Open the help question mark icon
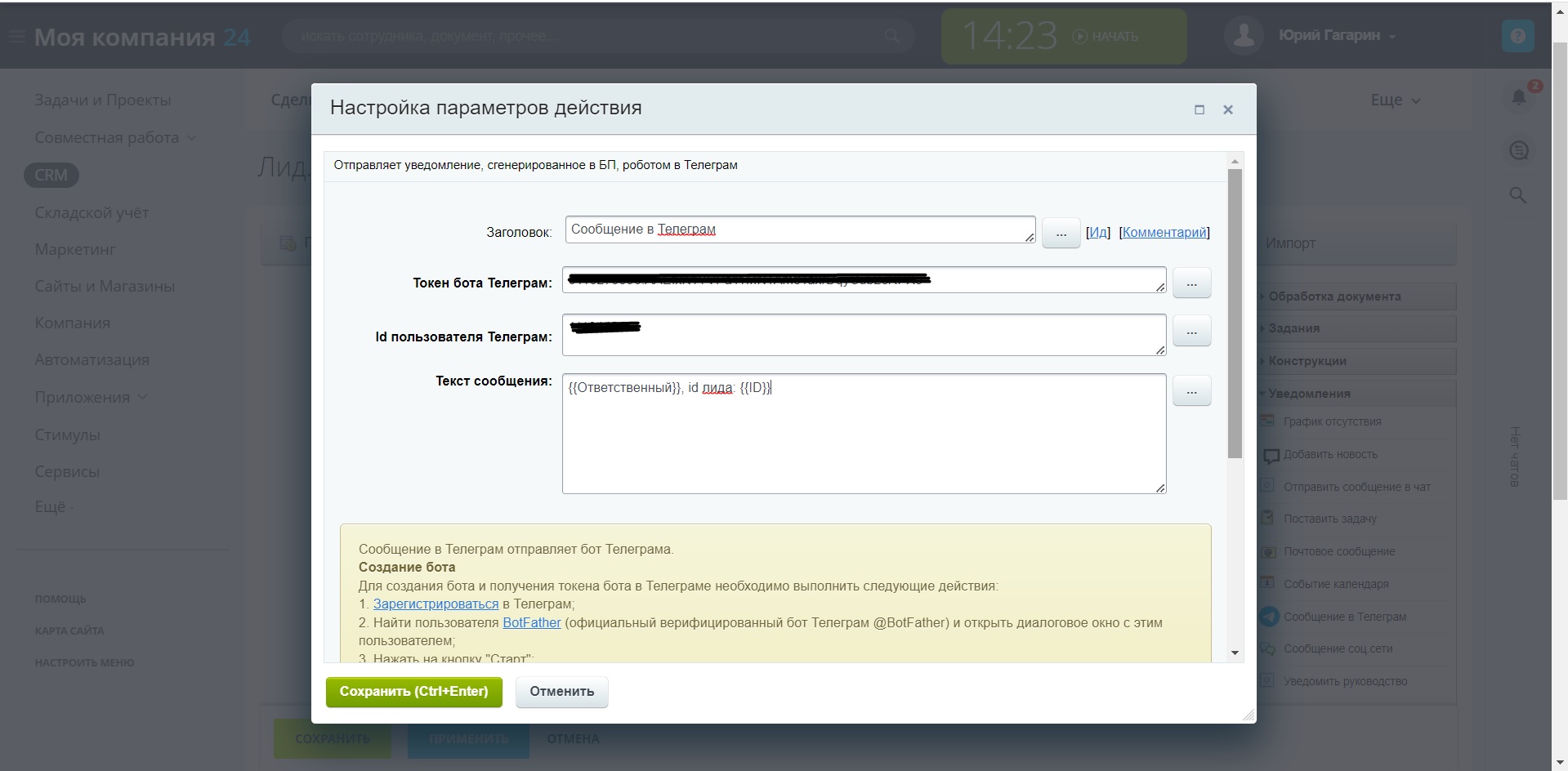1568x771 pixels. [1517, 36]
